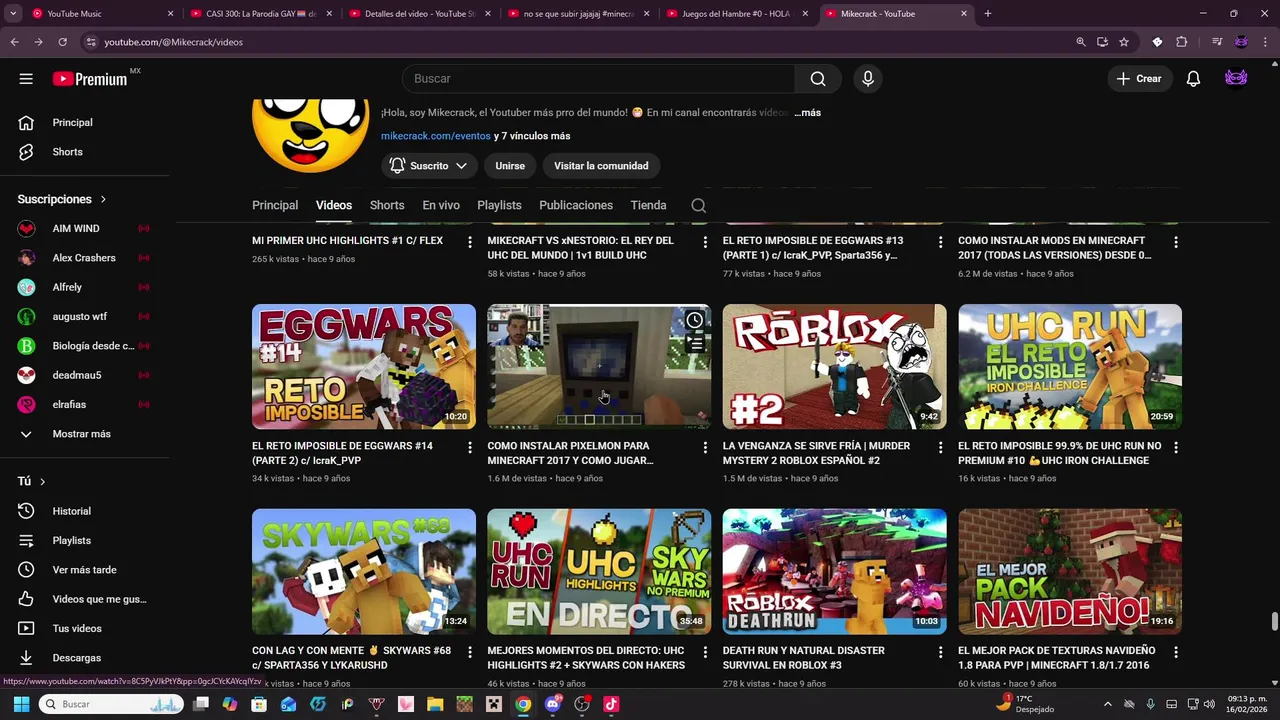Image resolution: width=1280 pixels, height=720 pixels.
Task: Open the Playlists channel tab
Action: [x=499, y=205]
